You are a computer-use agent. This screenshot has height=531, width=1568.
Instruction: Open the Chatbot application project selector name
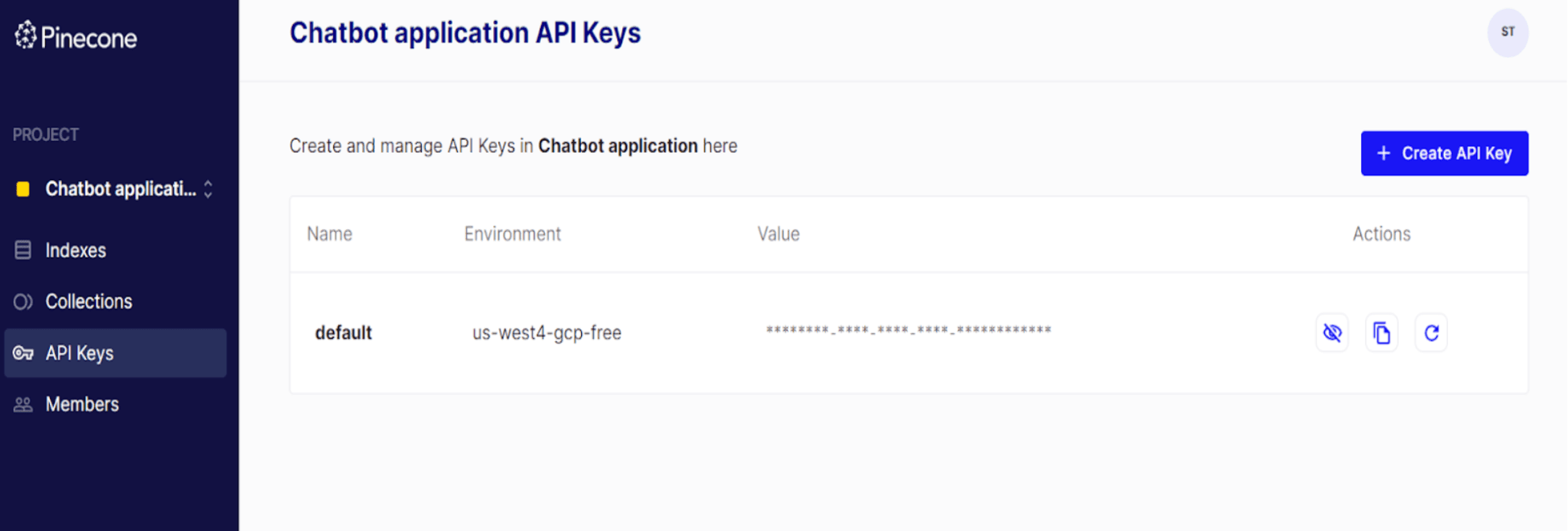tap(121, 189)
